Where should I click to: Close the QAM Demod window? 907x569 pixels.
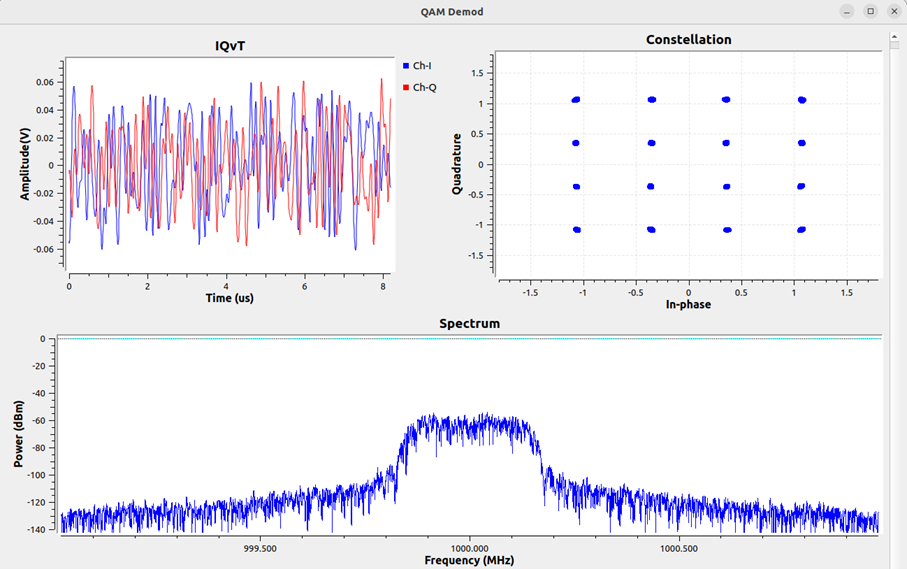click(892, 11)
